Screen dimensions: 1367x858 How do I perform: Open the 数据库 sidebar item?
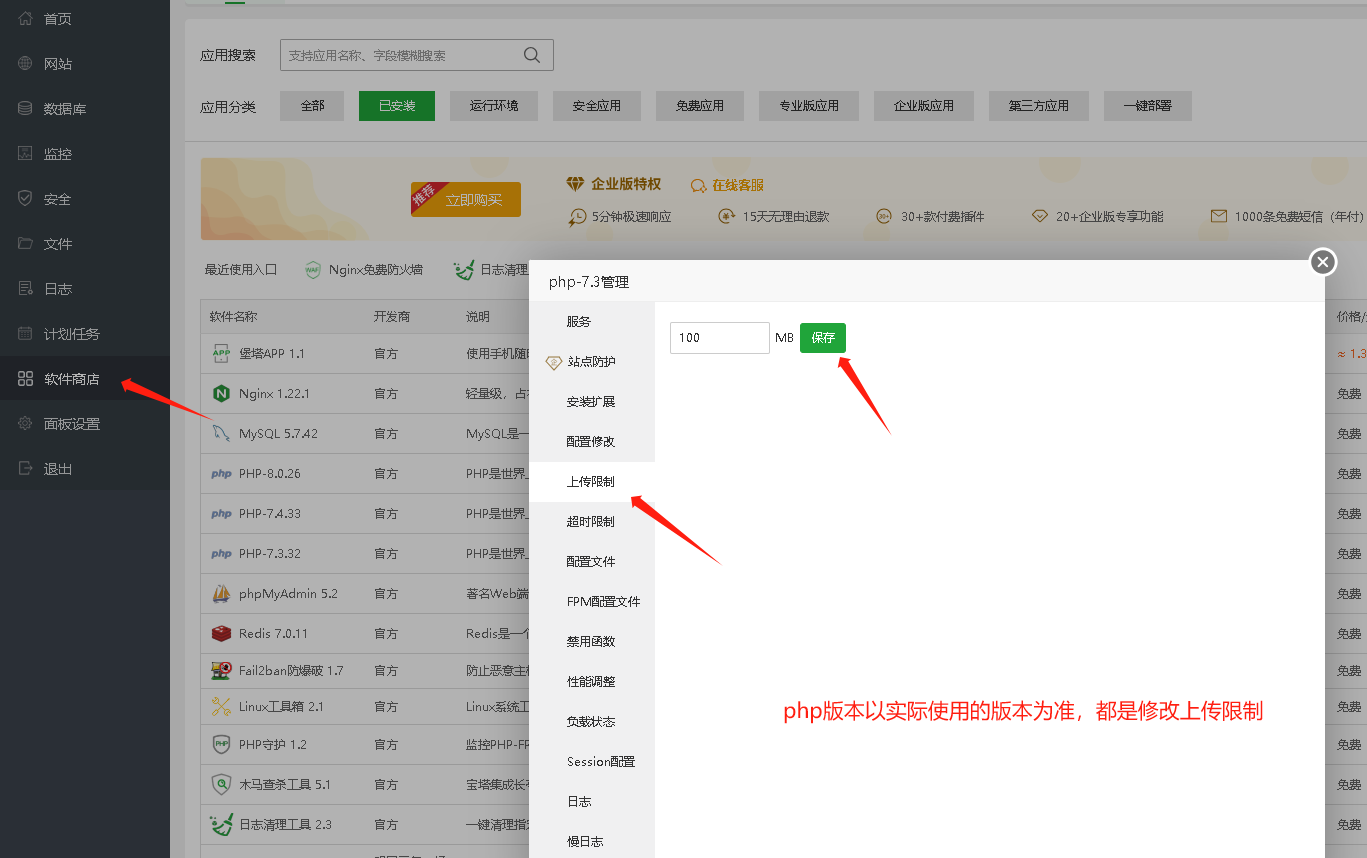coord(65,109)
